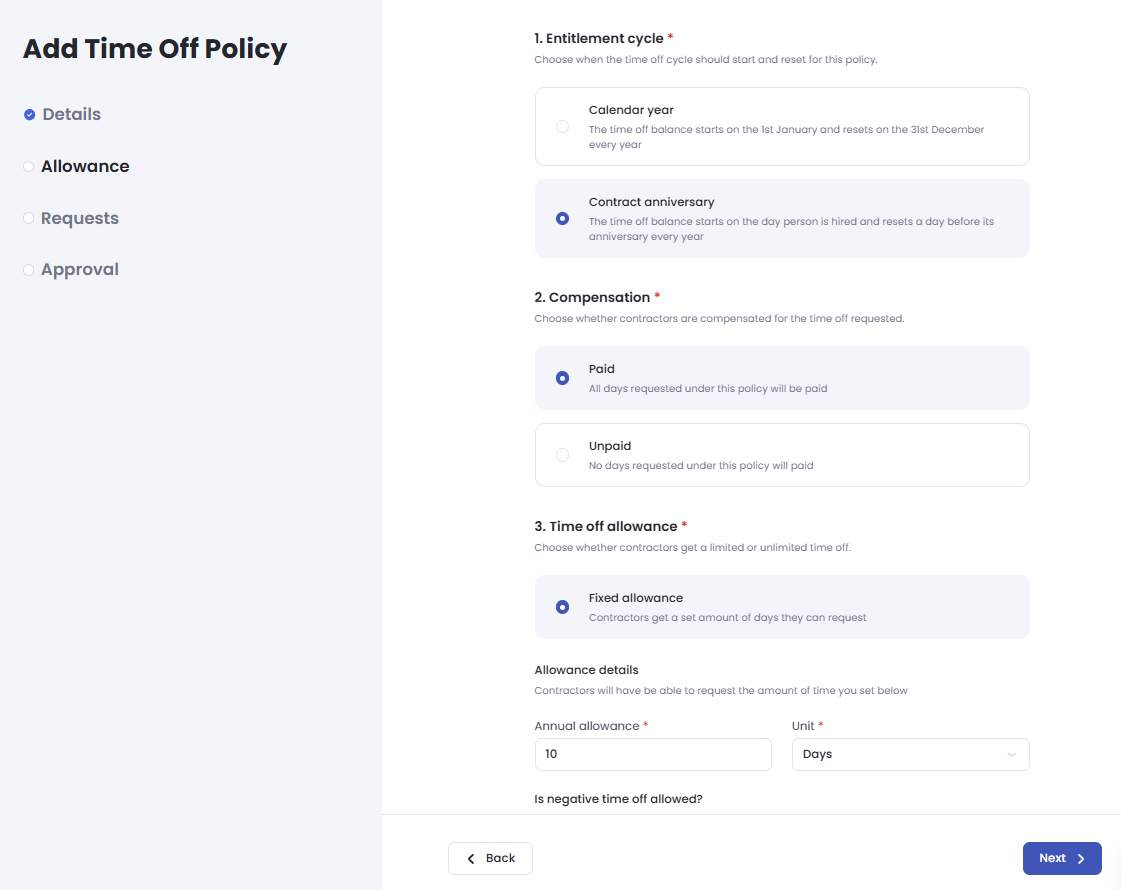
Task: Click the right arrow icon on Next
Action: (1081, 859)
